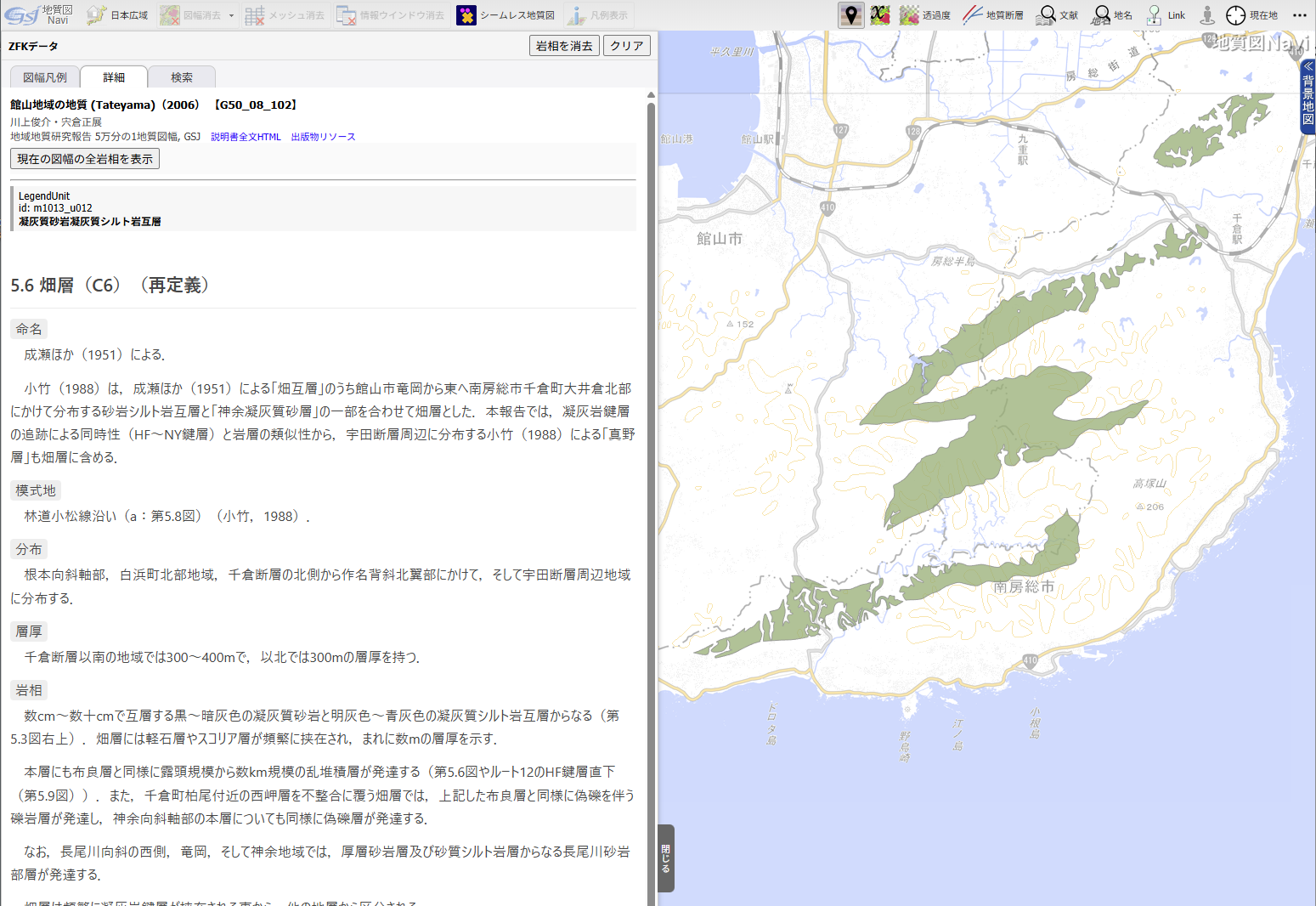Click the Link pin icon
The height and width of the screenshot is (906, 1316).
coord(1155,15)
